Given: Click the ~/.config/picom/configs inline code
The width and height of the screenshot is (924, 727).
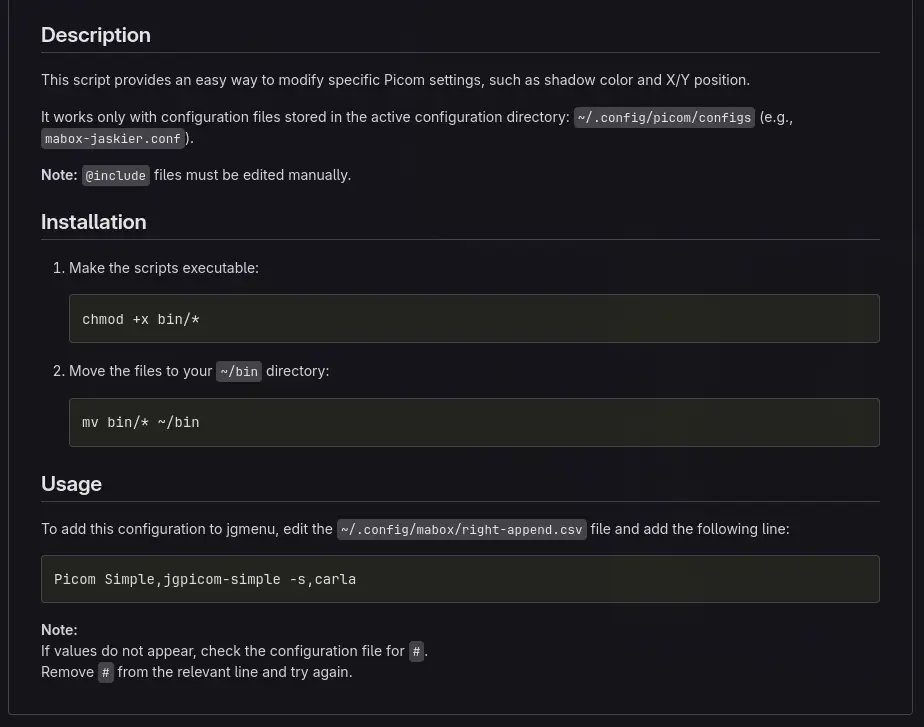Looking at the screenshot, I should 664,118.
